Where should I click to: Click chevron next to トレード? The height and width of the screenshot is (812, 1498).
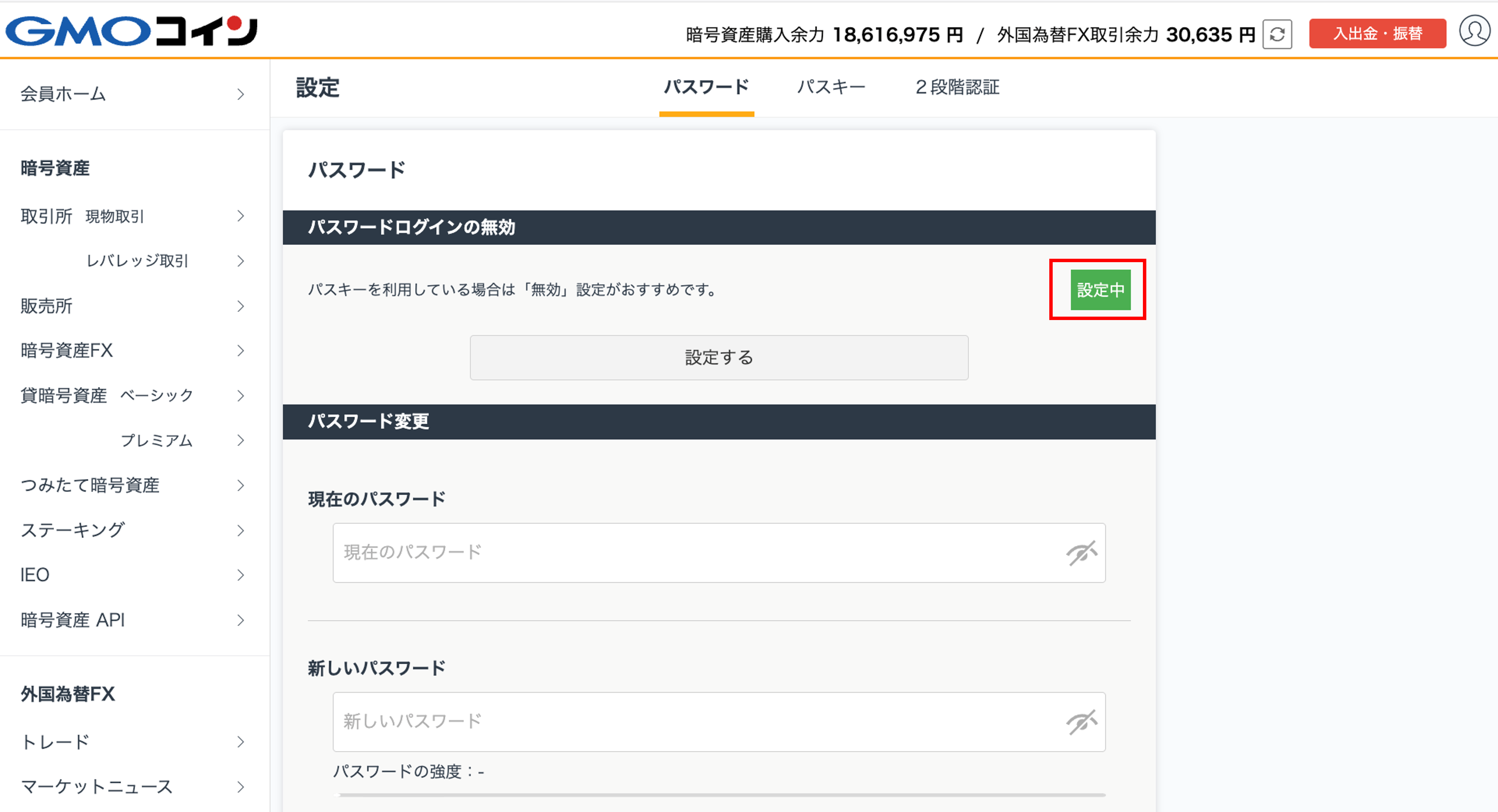pyautogui.click(x=241, y=742)
